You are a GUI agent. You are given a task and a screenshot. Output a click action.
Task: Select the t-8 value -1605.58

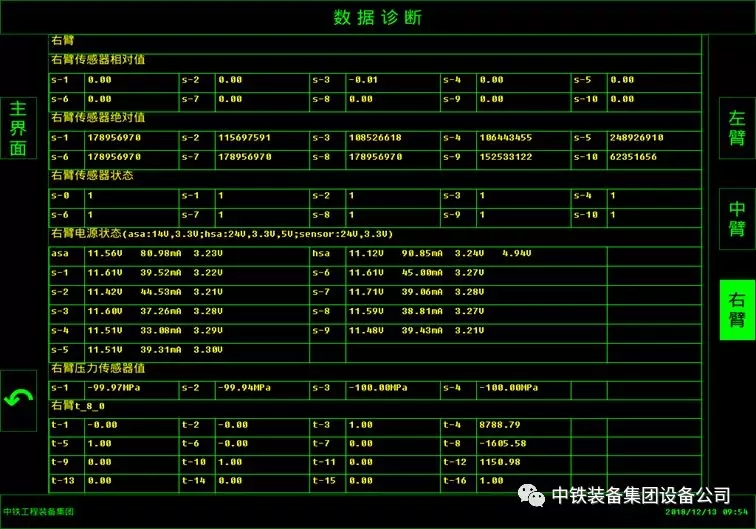(x=503, y=443)
